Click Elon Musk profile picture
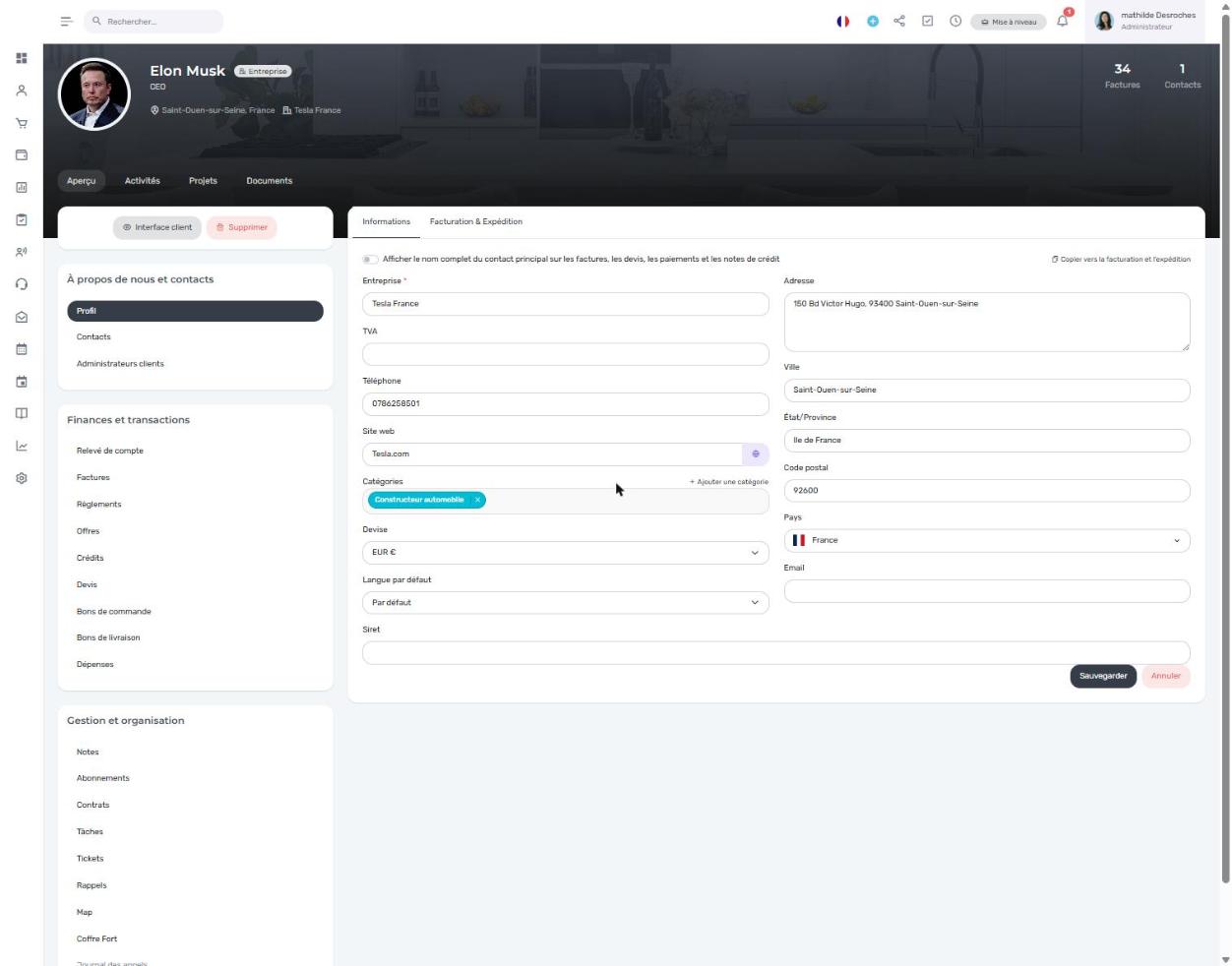This screenshot has height=966, width=1232. click(94, 94)
